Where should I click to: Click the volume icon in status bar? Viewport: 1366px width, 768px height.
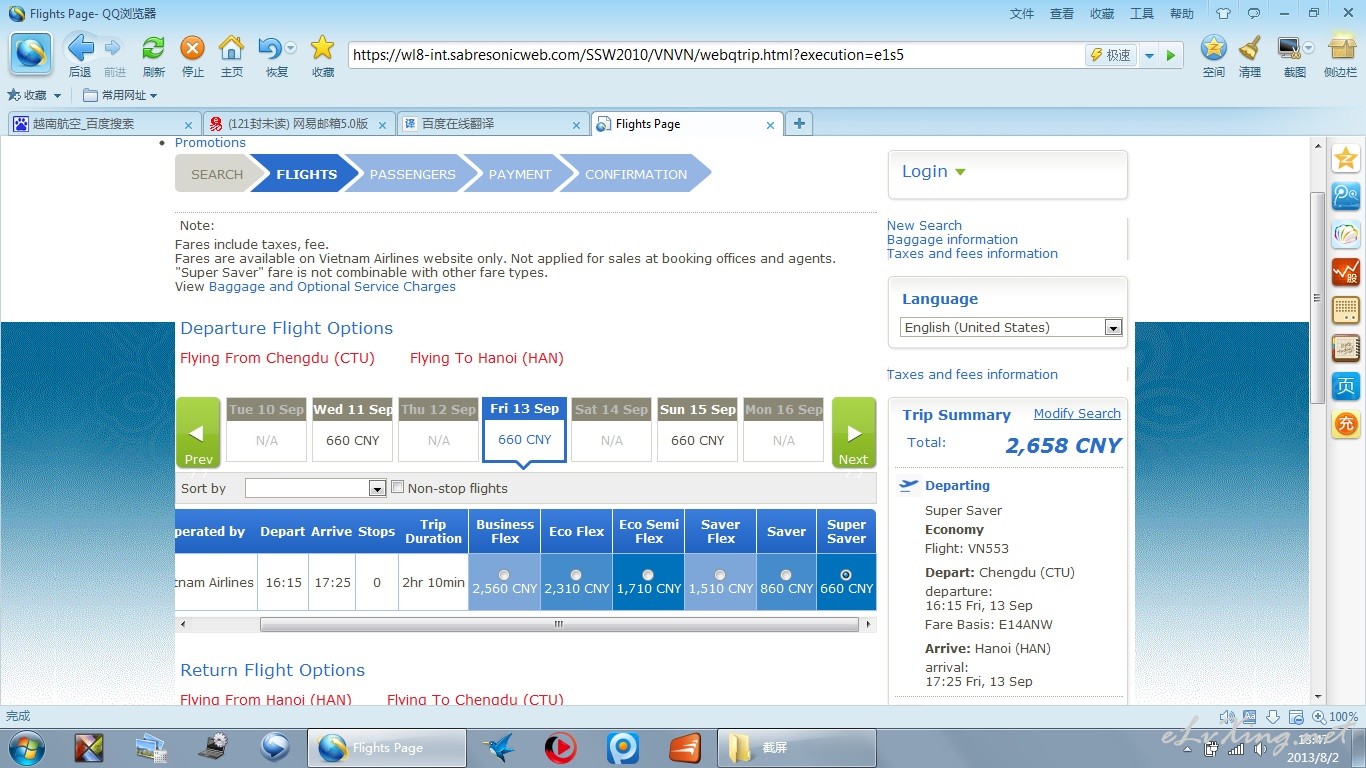point(1226,717)
